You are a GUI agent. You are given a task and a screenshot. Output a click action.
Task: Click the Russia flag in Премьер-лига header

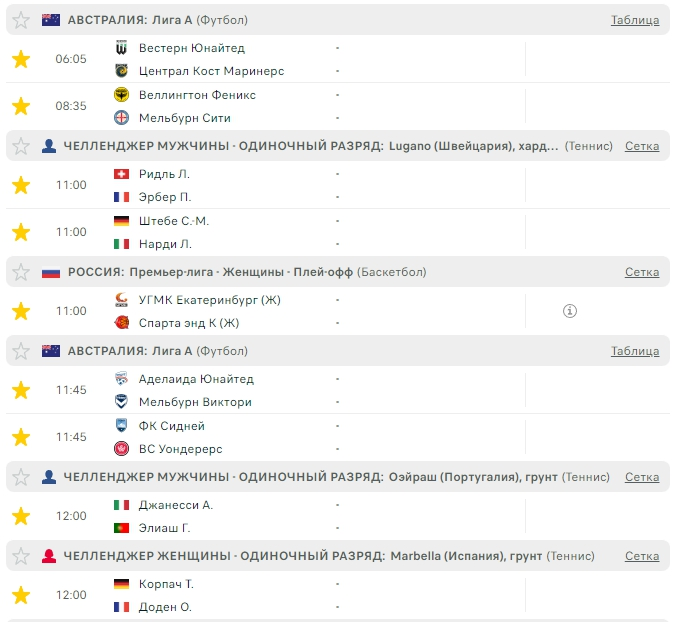(51, 272)
